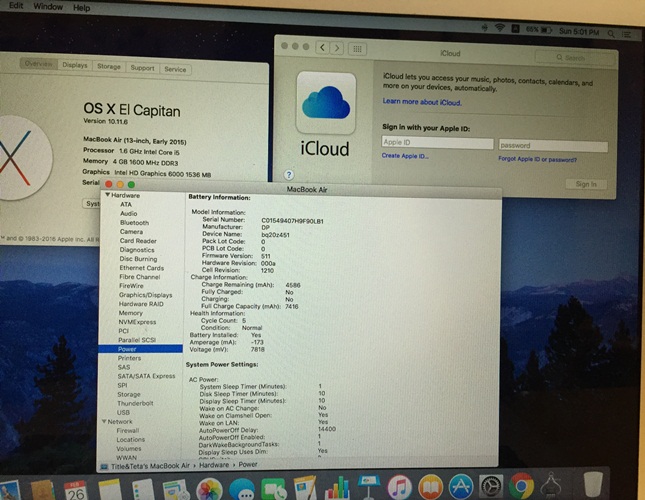Select USB in the Hardware list
Screen dimensions: 645x500
point(123,412)
